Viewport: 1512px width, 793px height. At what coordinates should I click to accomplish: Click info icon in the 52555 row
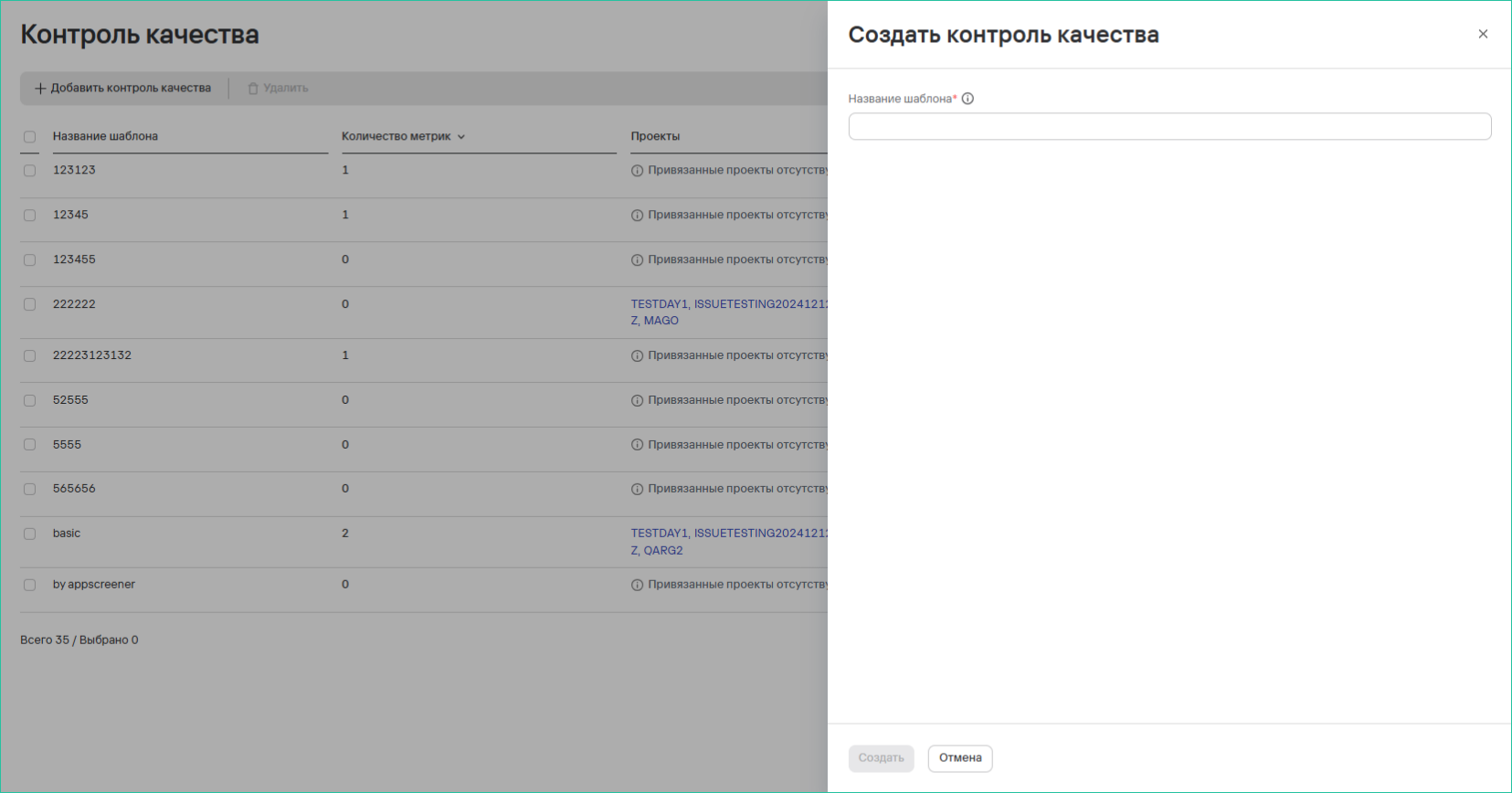(637, 401)
